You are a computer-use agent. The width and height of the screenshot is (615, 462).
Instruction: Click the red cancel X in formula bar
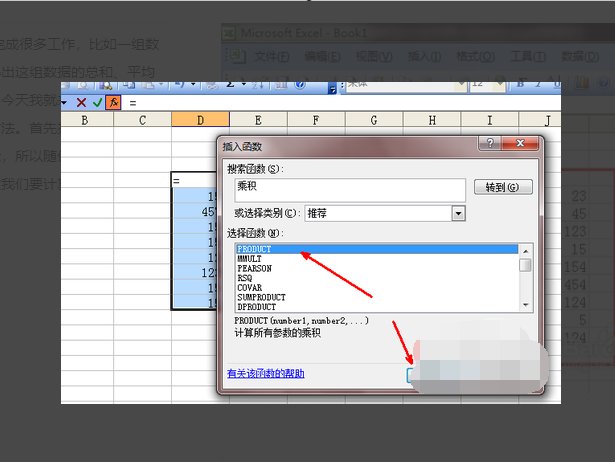coord(82,102)
